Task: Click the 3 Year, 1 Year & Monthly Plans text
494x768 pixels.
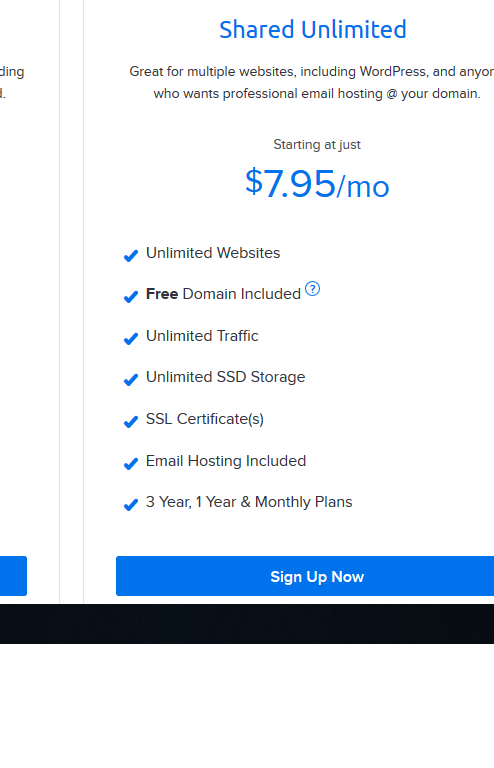Action: (x=249, y=502)
